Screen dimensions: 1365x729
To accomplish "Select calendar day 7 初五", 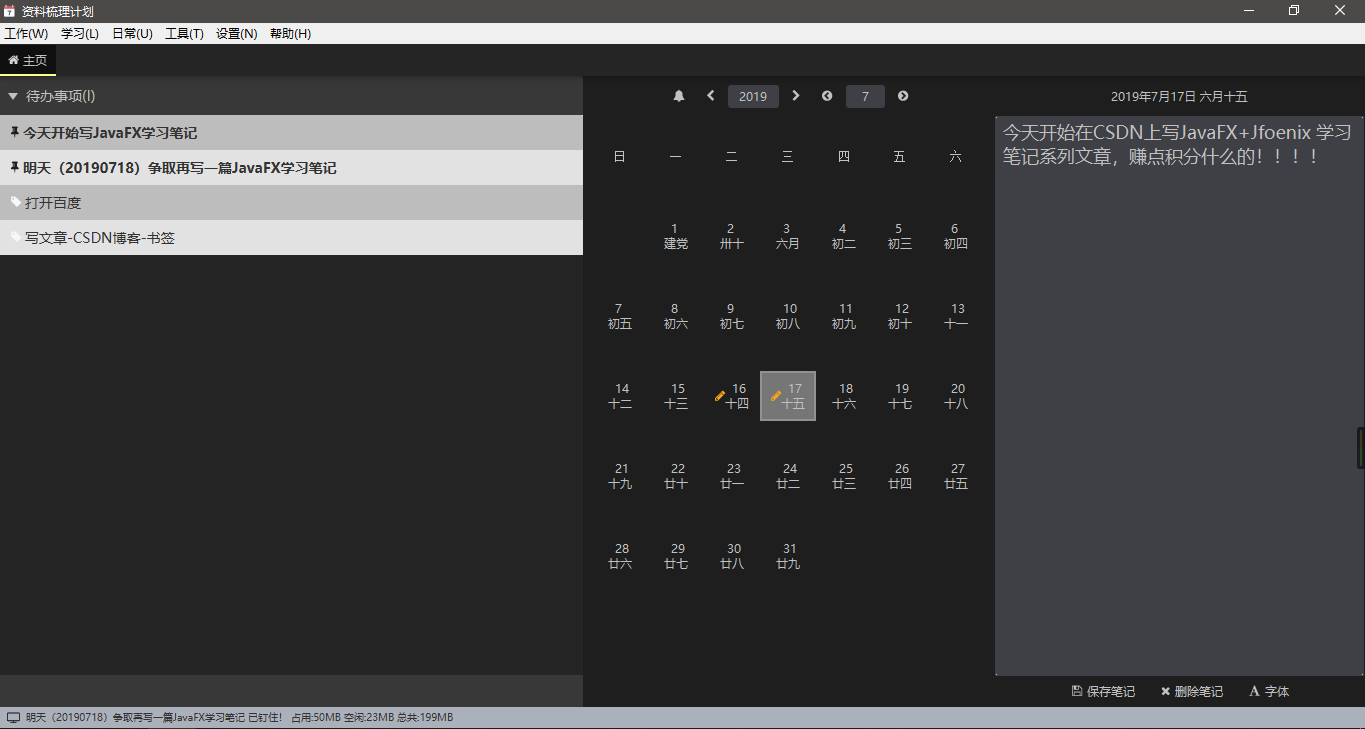I will click(x=620, y=316).
